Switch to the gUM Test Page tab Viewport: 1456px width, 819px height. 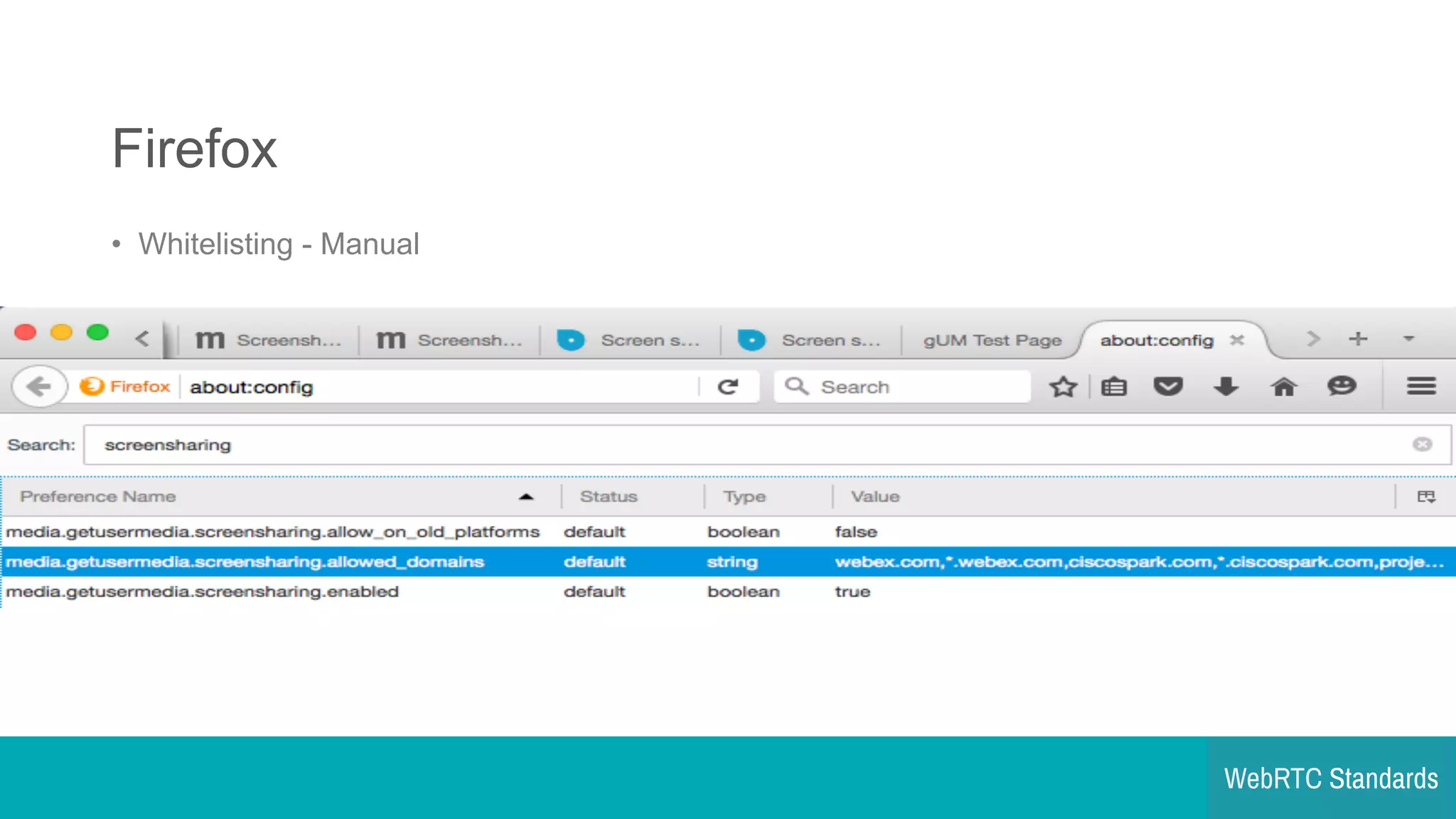[x=991, y=340]
